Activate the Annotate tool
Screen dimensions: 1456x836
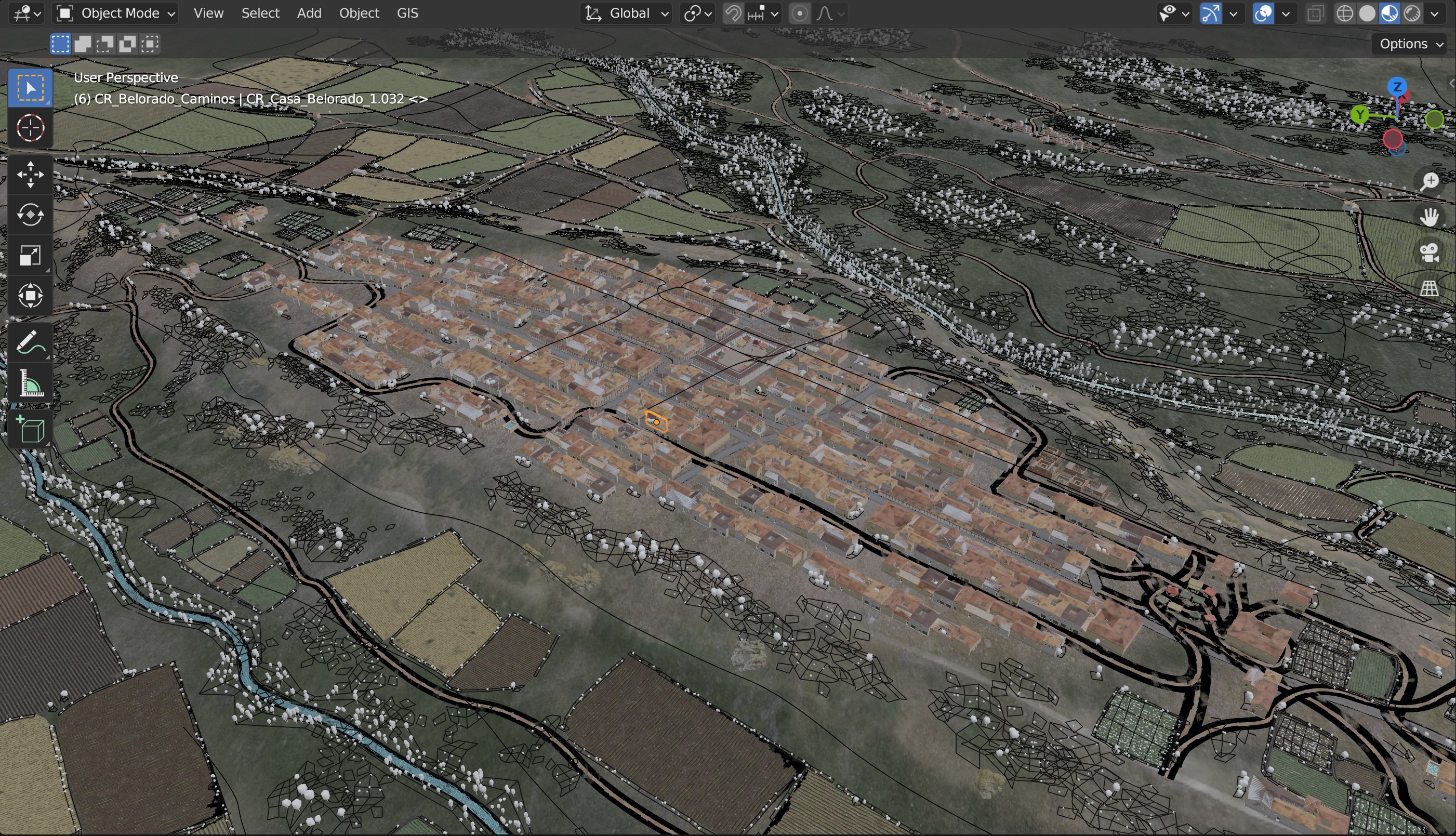tap(30, 343)
